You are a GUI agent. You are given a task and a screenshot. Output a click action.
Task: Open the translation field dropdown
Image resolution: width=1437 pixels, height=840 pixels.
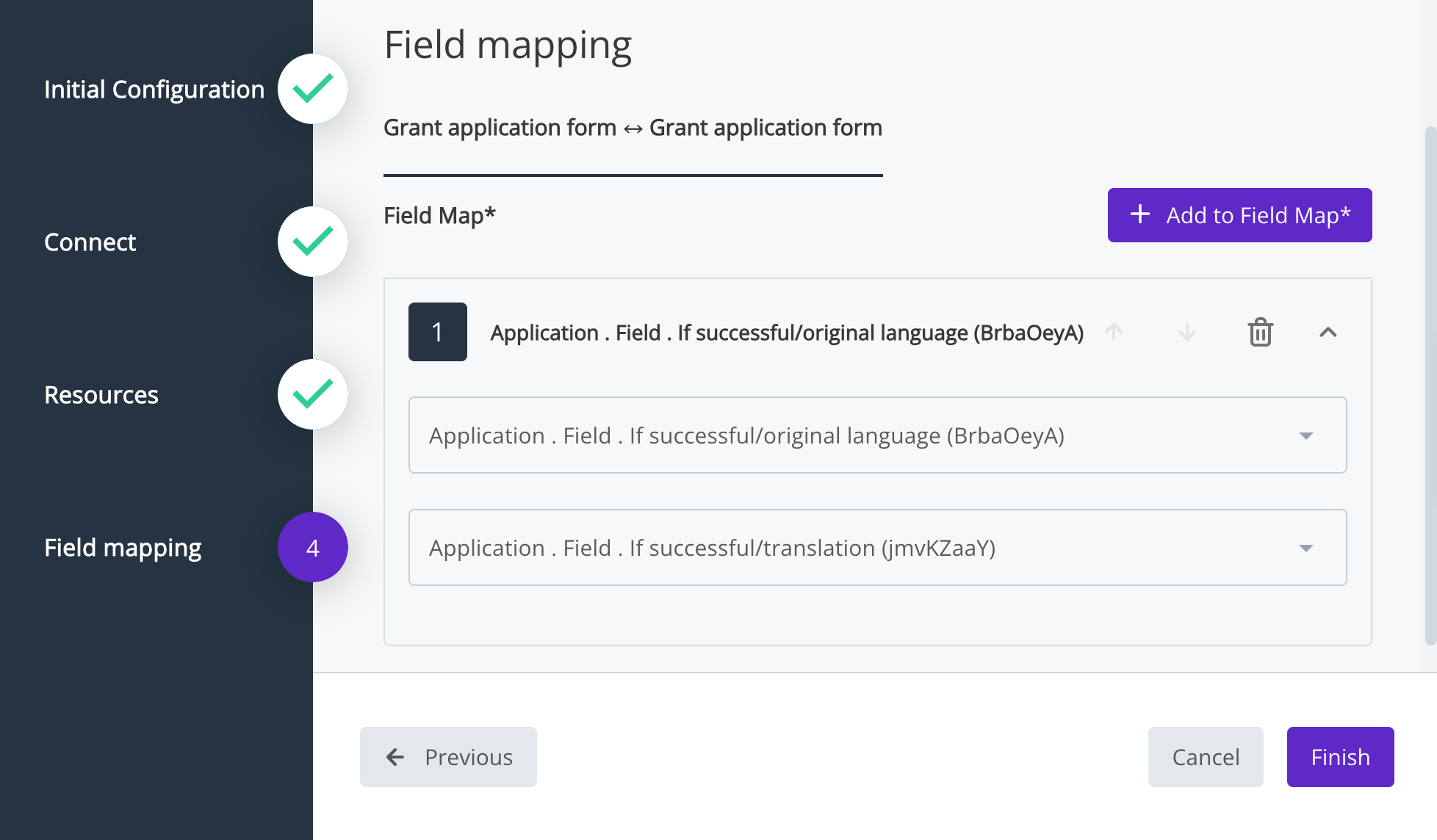pos(877,548)
